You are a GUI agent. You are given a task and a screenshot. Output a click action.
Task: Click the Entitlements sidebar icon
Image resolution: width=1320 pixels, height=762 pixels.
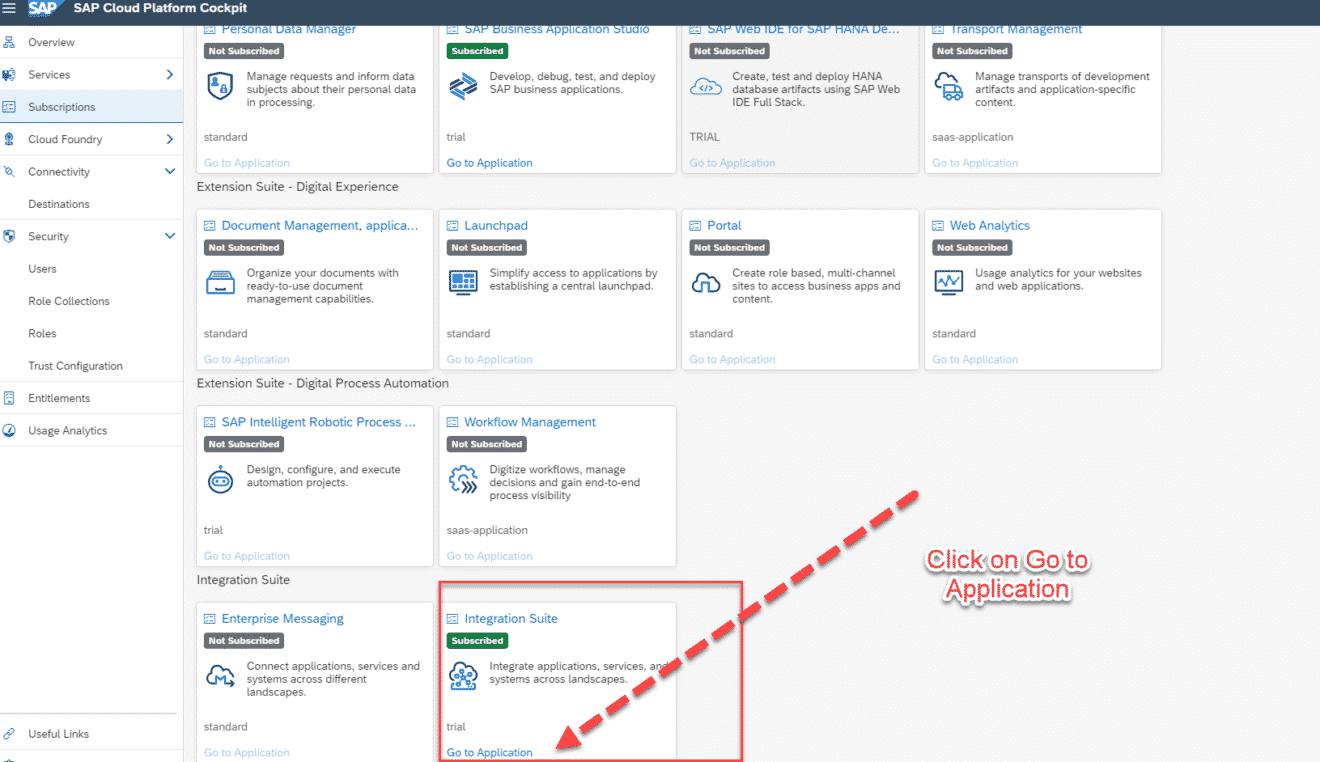point(9,398)
